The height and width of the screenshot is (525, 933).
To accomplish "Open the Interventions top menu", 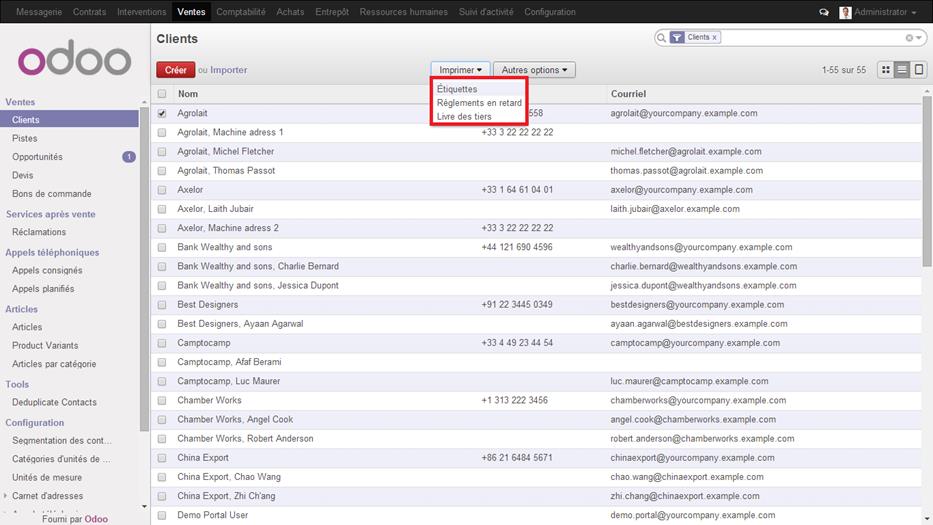I will click(142, 12).
